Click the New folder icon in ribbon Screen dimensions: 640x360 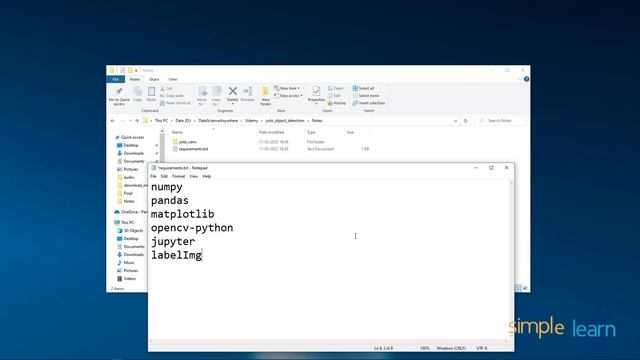(x=265, y=91)
